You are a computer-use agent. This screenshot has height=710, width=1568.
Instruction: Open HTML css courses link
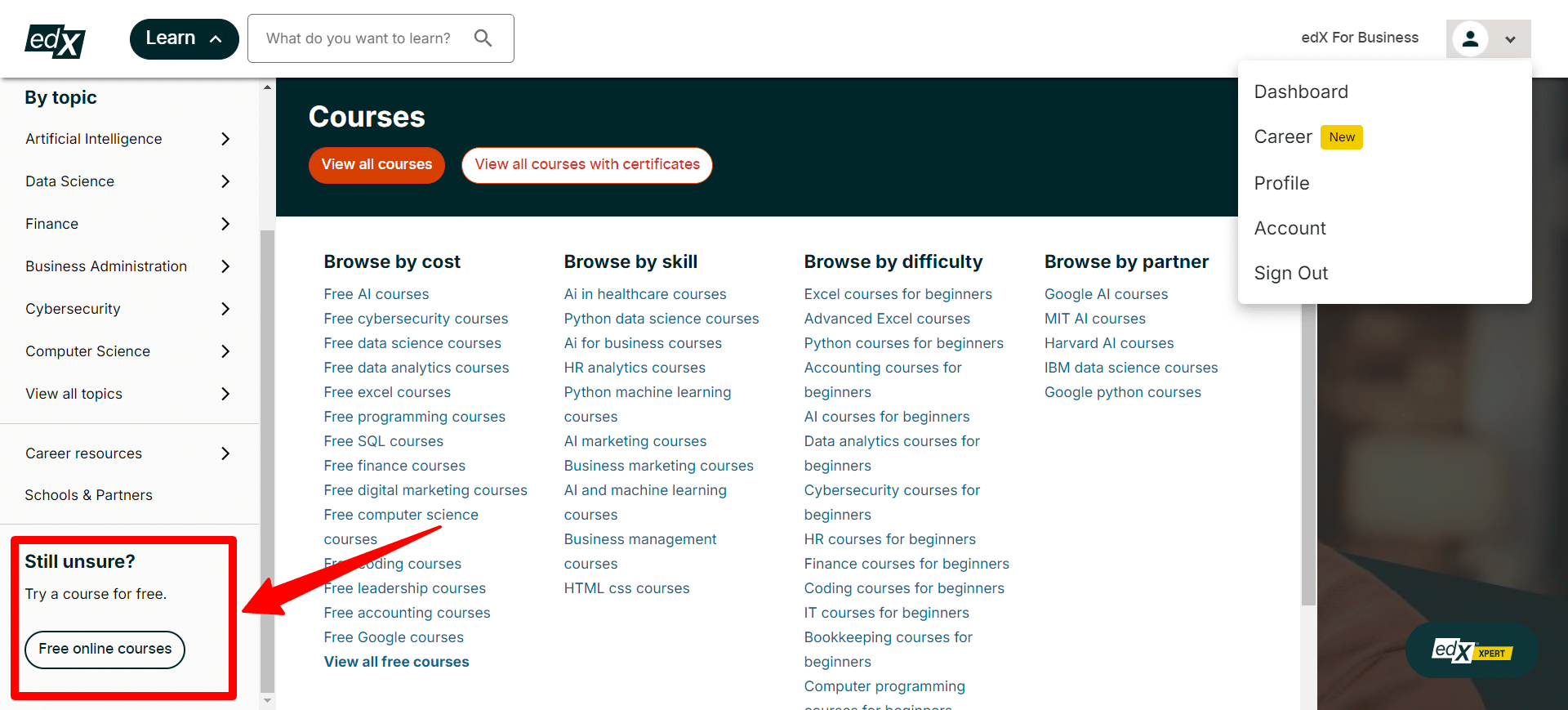click(626, 588)
